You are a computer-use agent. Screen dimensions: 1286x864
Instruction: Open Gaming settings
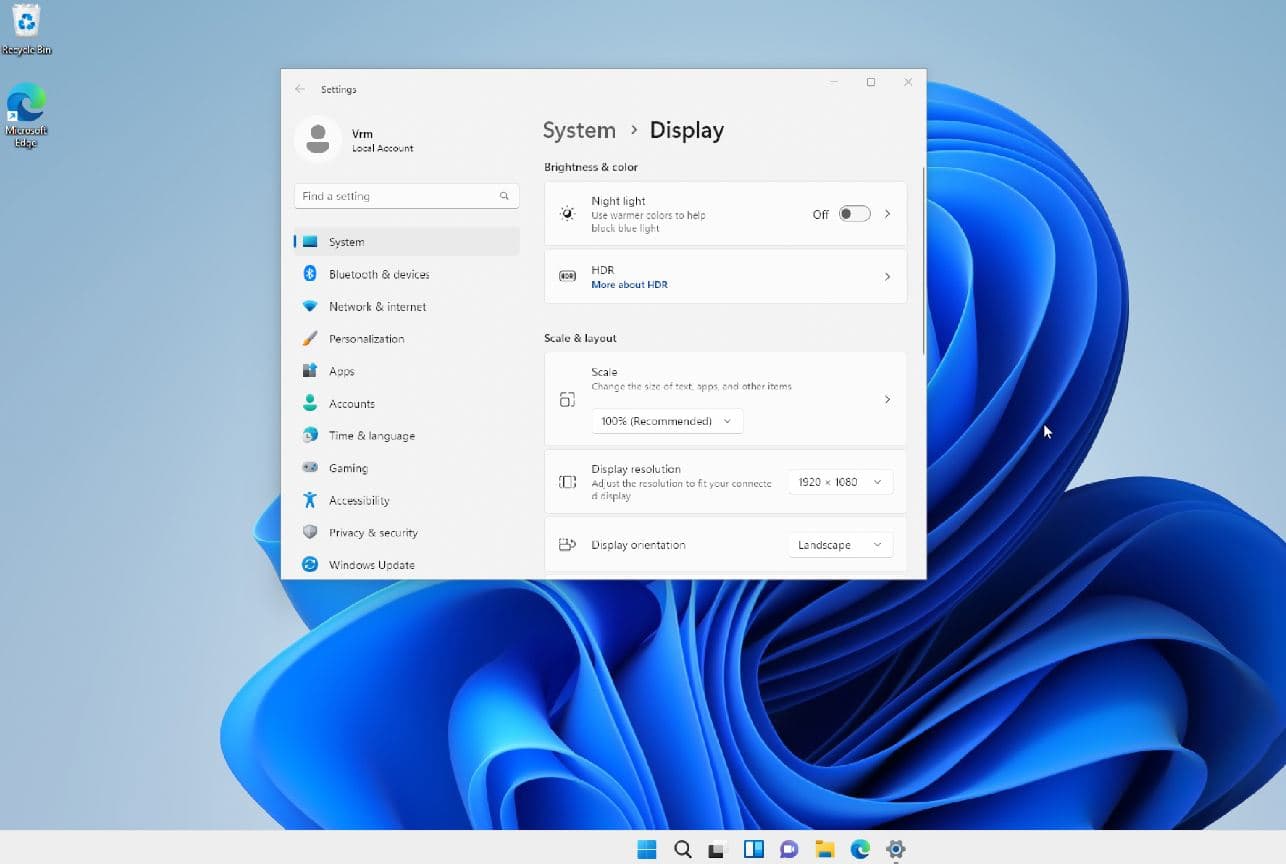click(348, 467)
